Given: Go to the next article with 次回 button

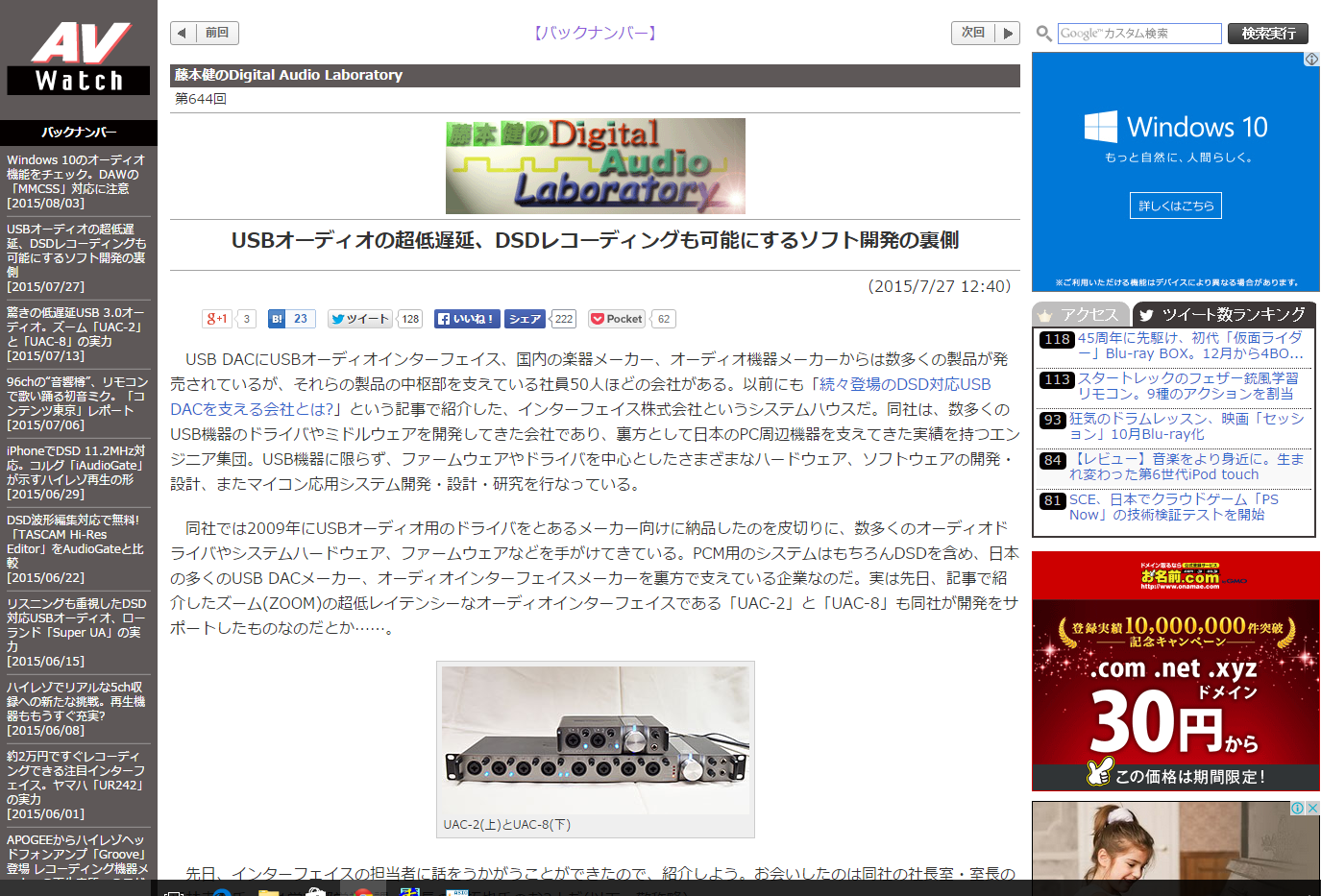Looking at the screenshot, I should pos(986,33).
